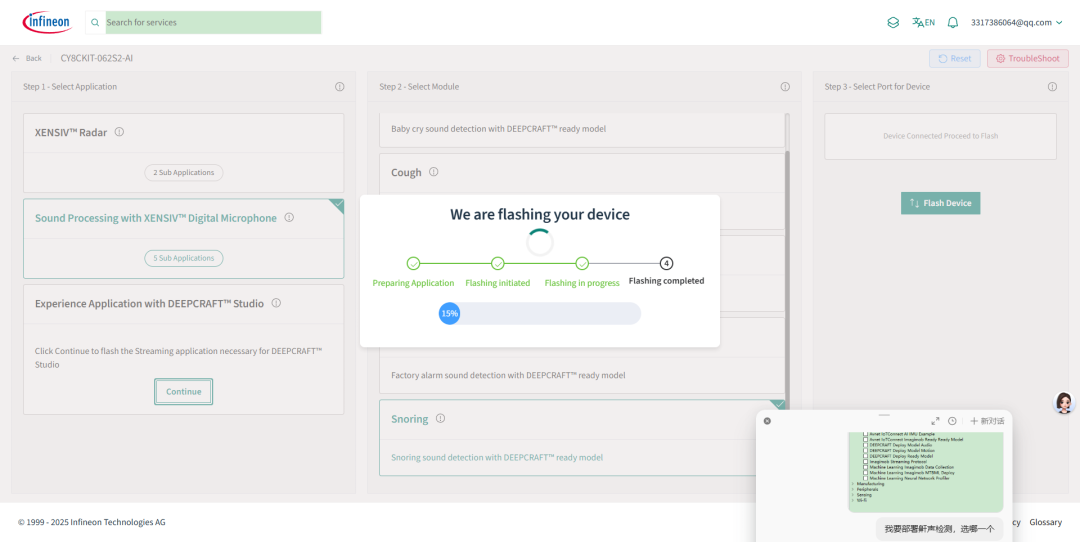This screenshot has height=542, width=1080.
Task: Click Device Connected Proceed to Flash message
Action: click(940, 136)
